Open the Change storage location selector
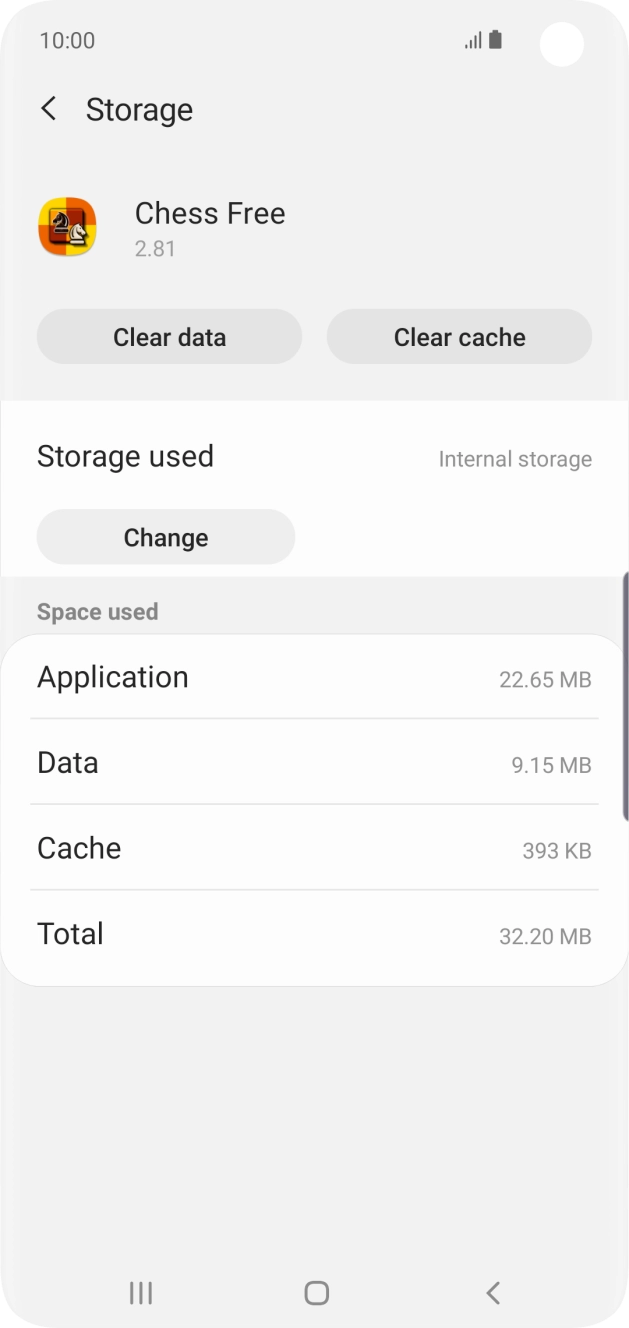 (165, 537)
